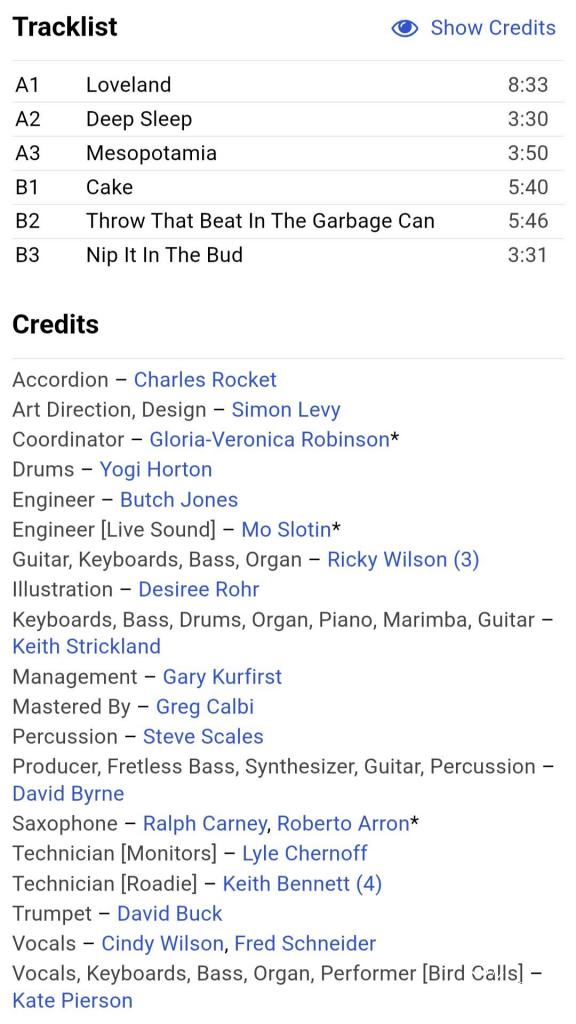Visit the Butch Jones engineer link
The height and width of the screenshot is (1024, 576).
point(179,500)
